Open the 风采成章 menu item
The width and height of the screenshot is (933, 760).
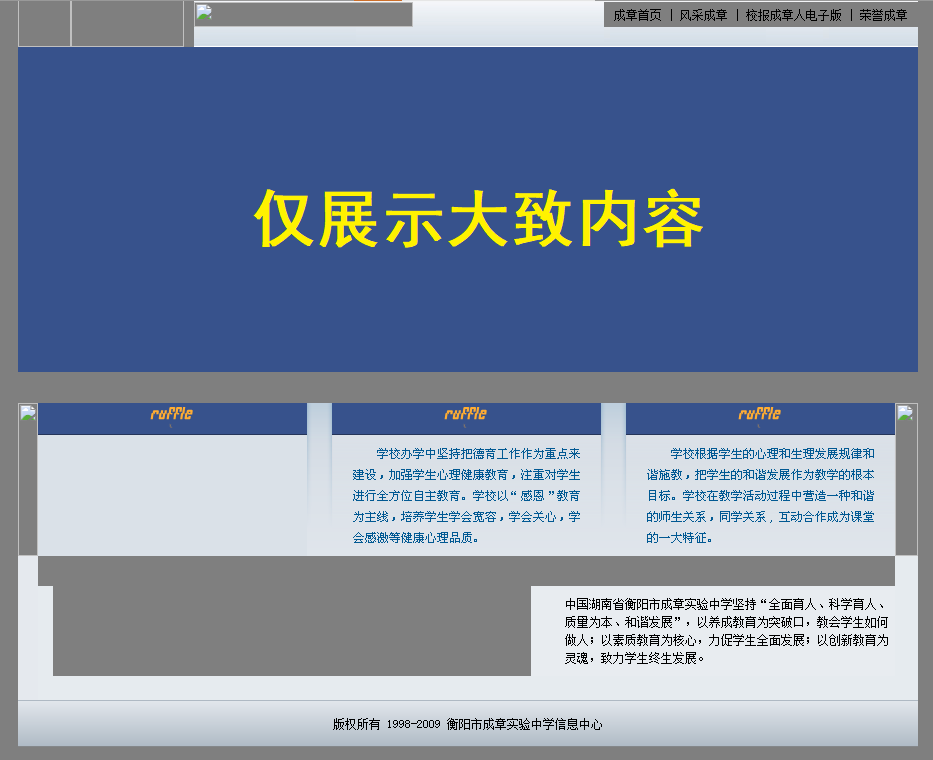tap(703, 15)
